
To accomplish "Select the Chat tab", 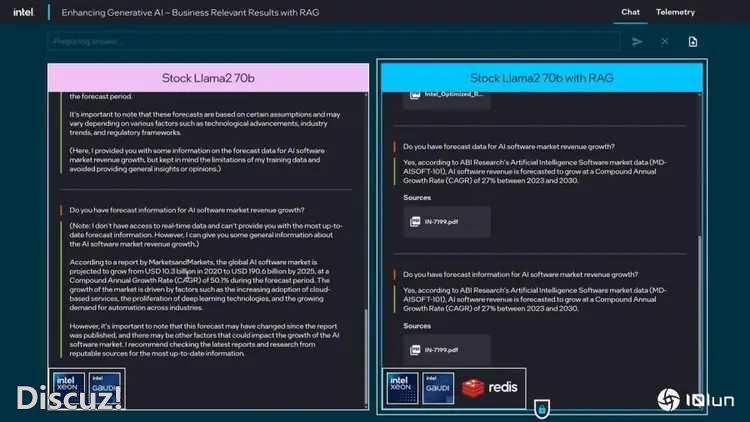I will [x=630, y=13].
